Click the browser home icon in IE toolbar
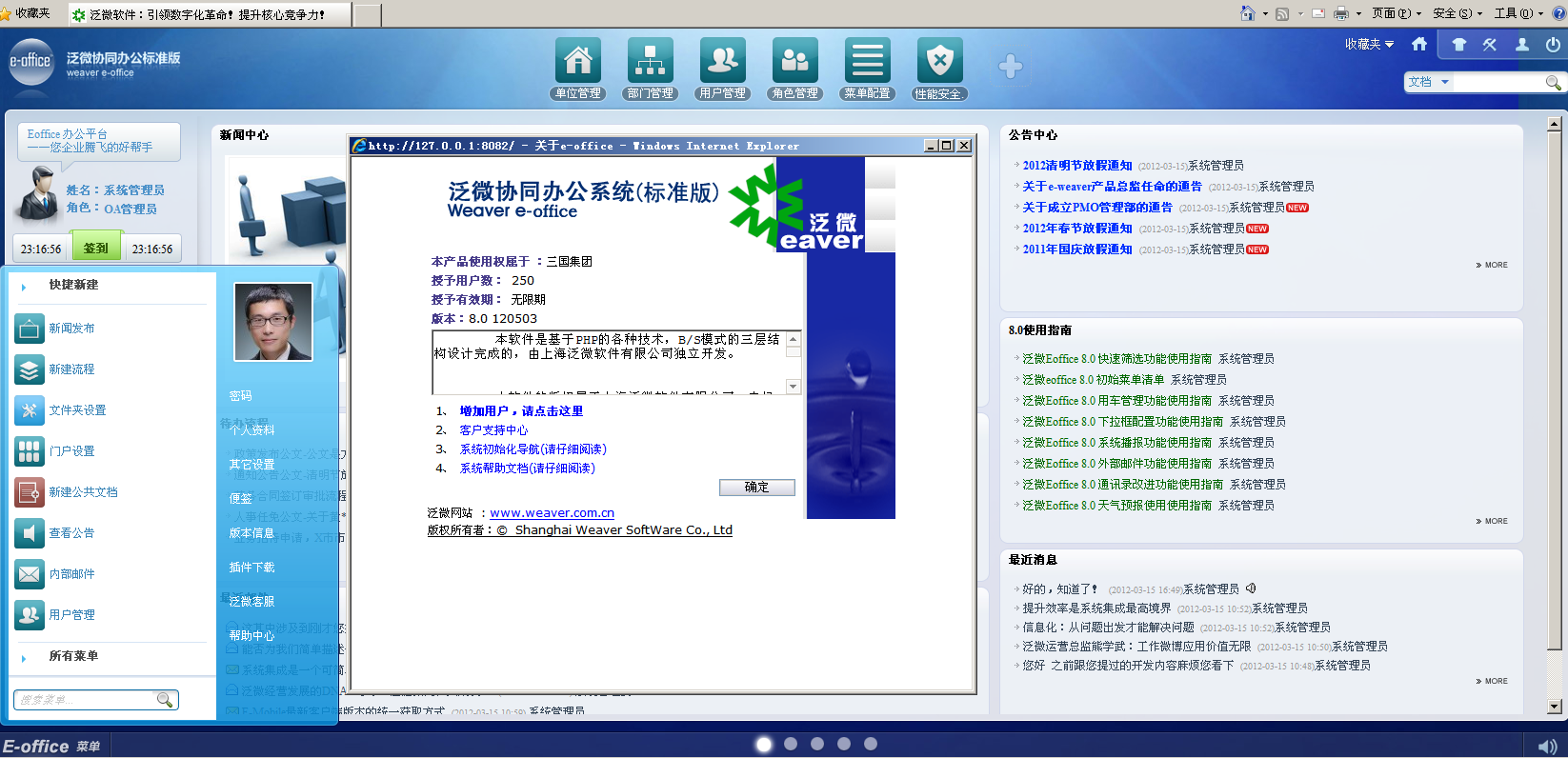1568x758 pixels. 1248,13
